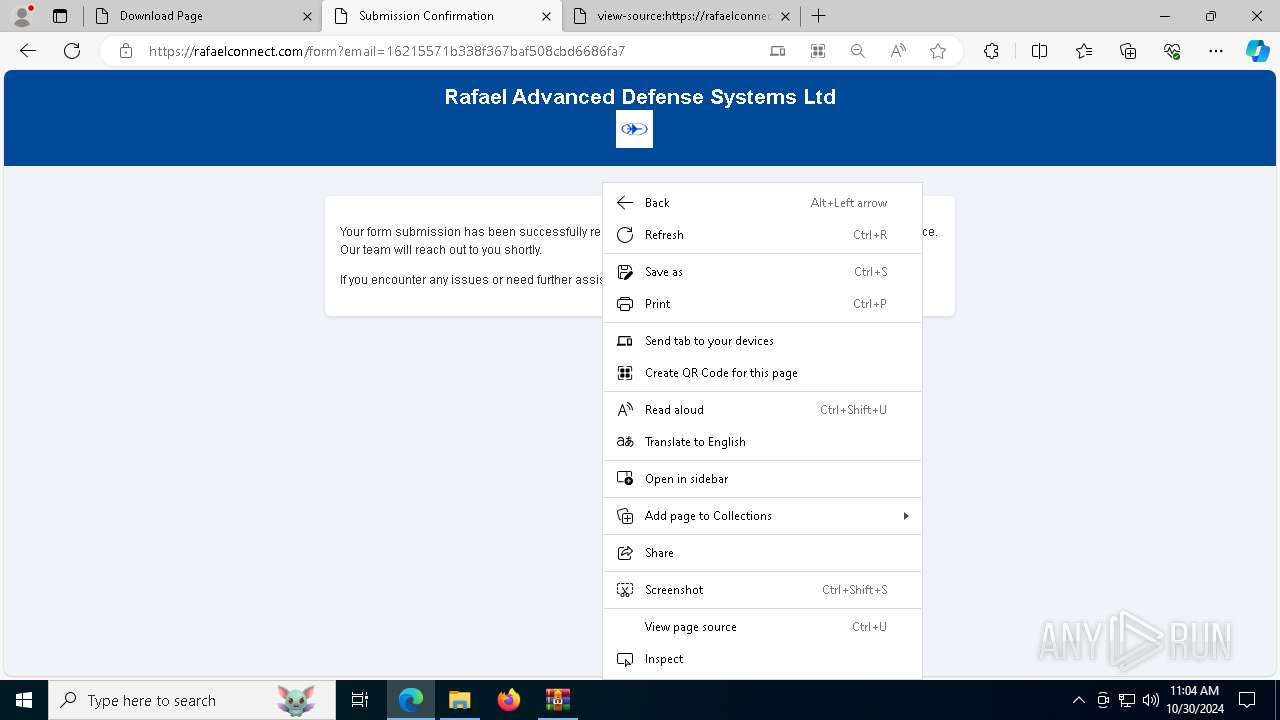Choose Screenshot in the context menu

(762, 590)
